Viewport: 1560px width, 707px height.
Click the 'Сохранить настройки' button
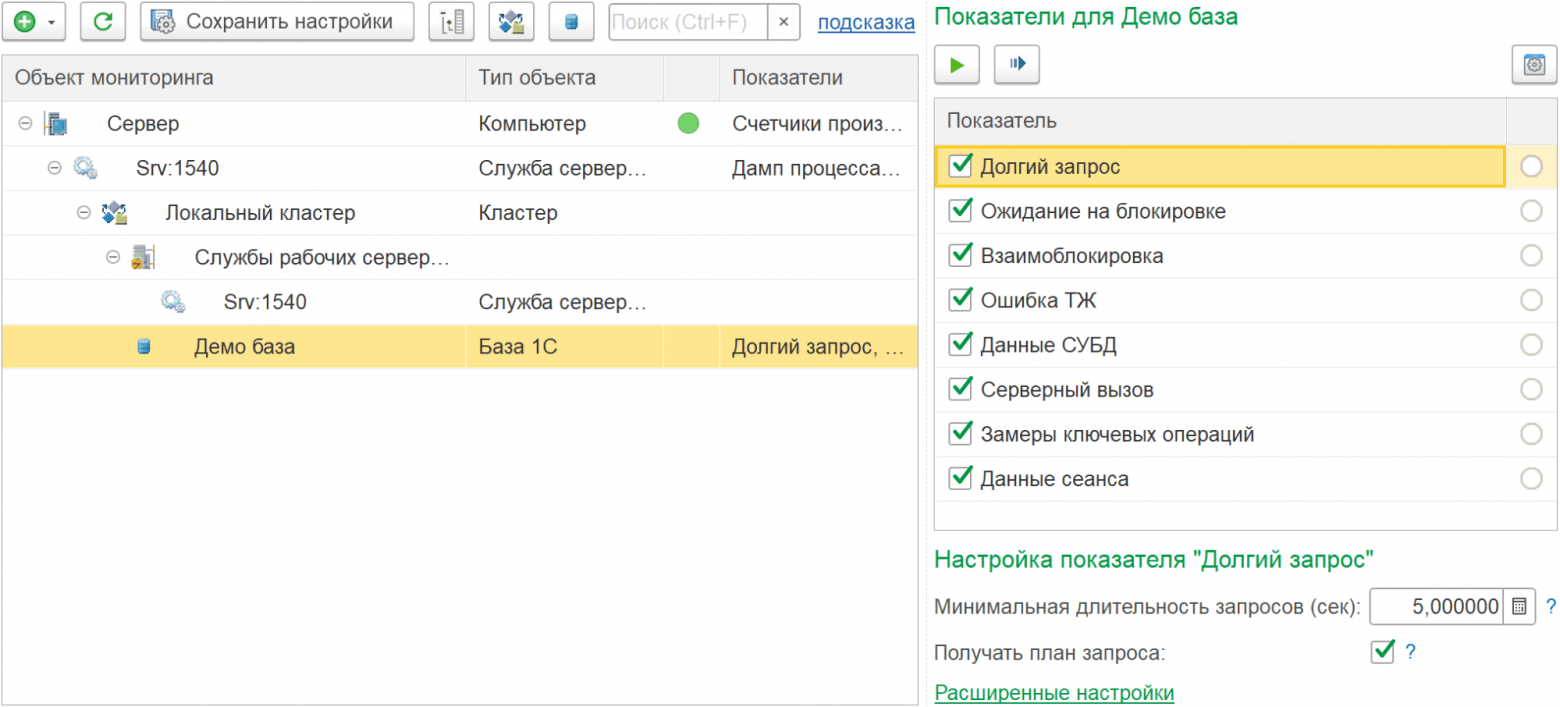(277, 22)
